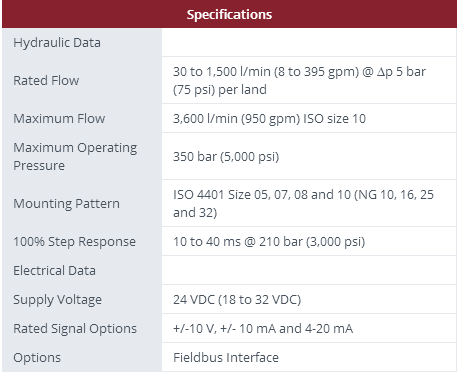459x373 pixels.
Task: Select the Hydraulic Data row label
Action: pos(57,43)
